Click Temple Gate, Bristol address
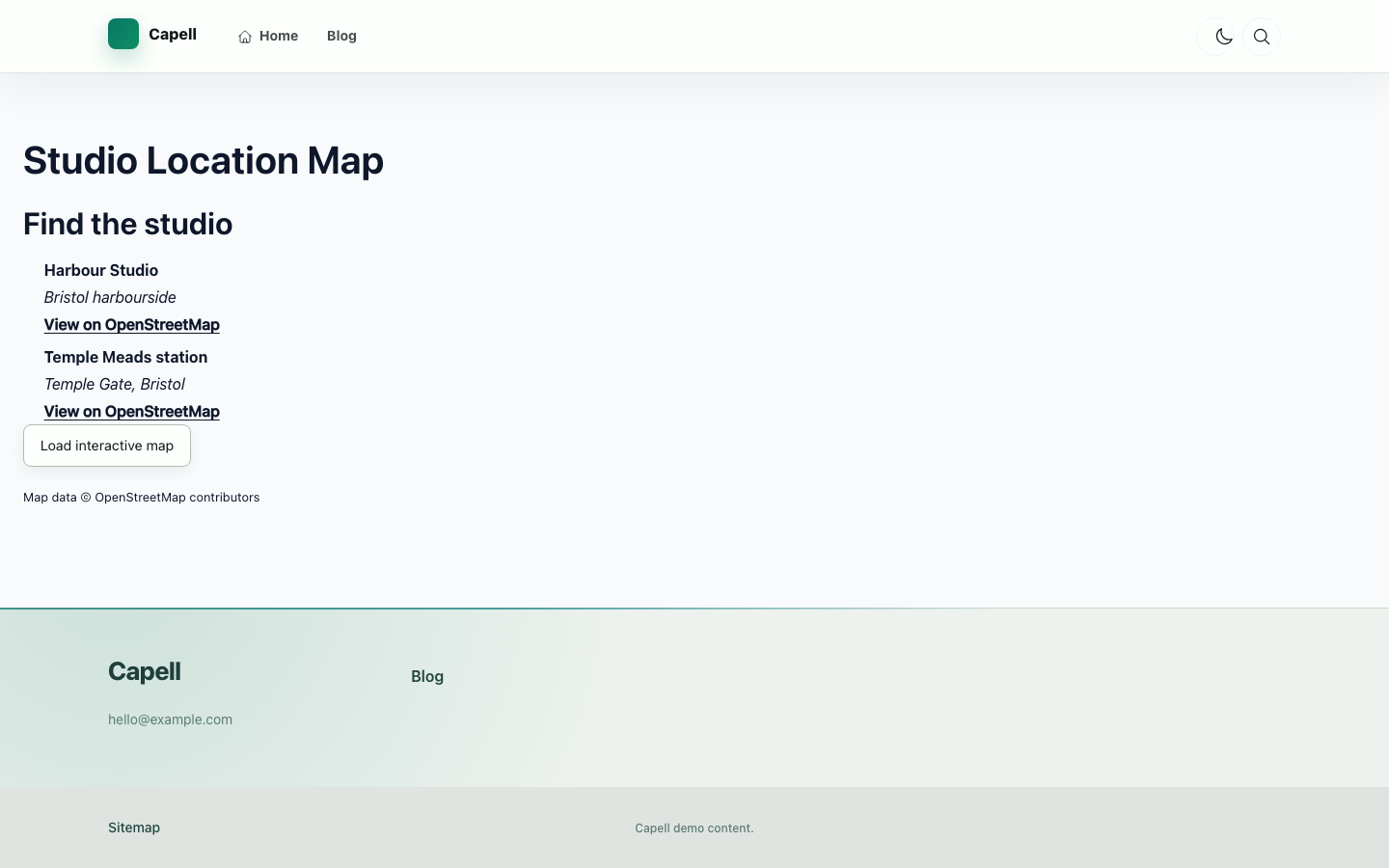The height and width of the screenshot is (868, 1389). click(x=115, y=384)
